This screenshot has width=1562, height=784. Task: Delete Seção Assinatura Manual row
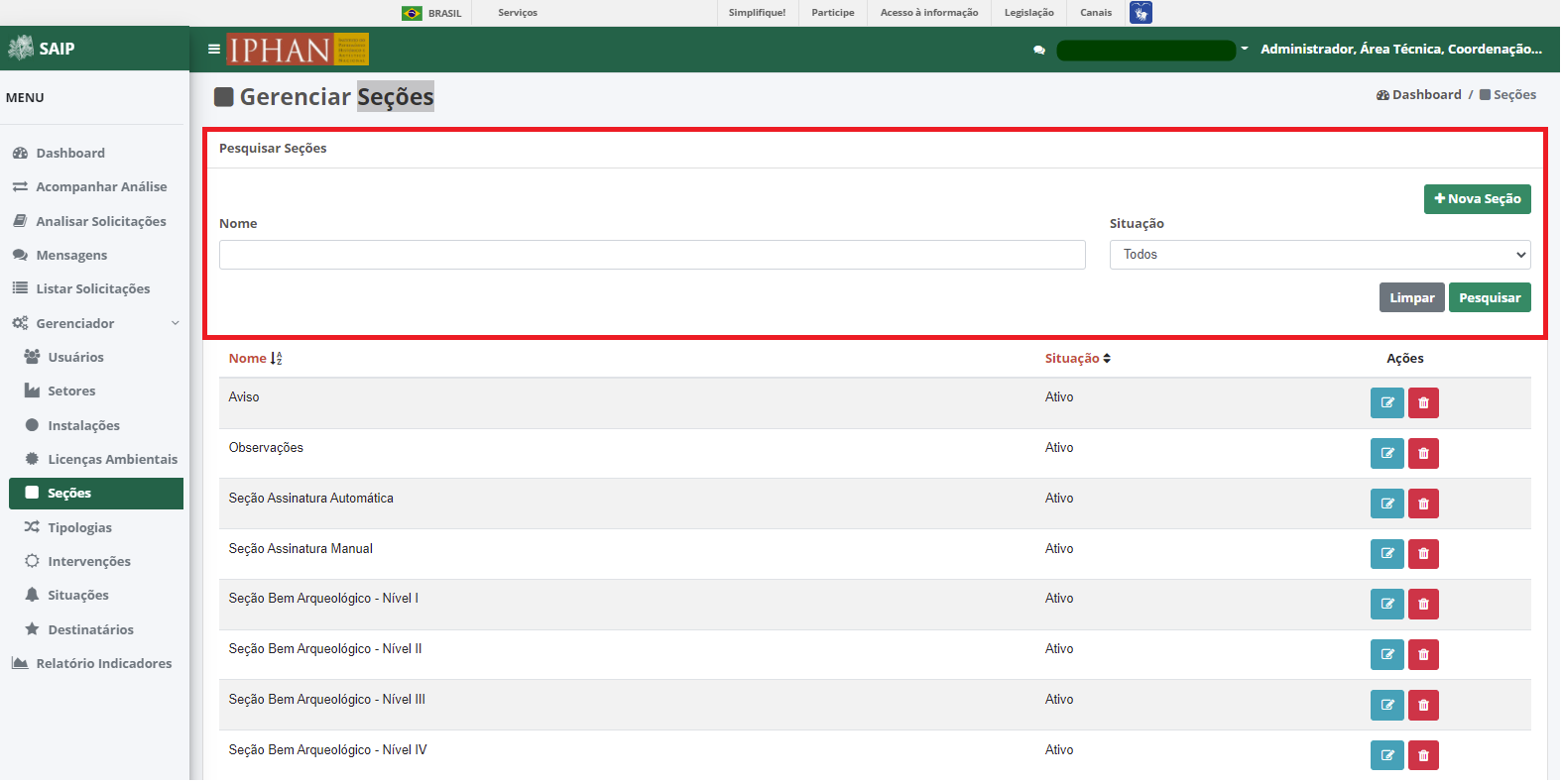click(1423, 554)
